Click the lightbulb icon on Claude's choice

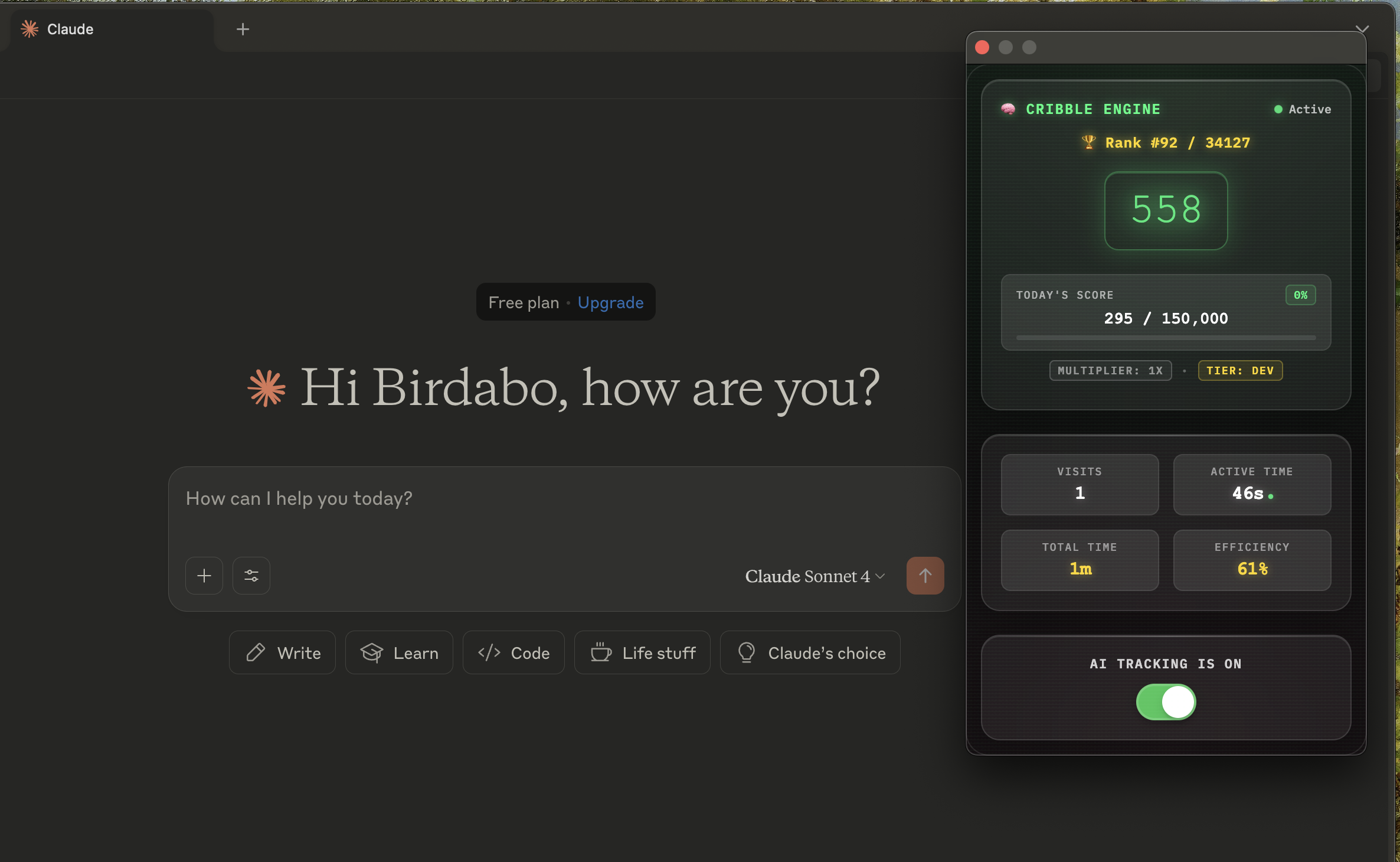(x=747, y=652)
